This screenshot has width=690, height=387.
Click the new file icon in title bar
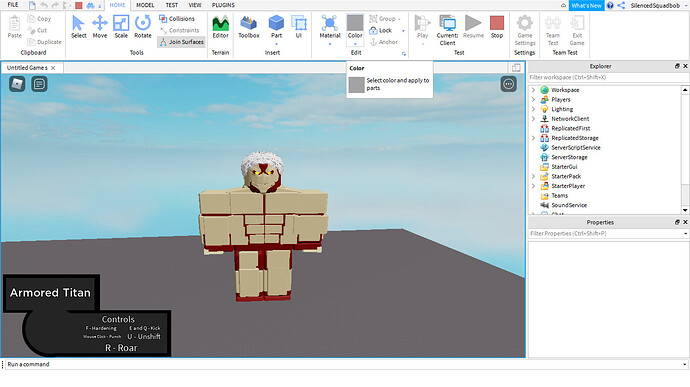click(x=32, y=5)
